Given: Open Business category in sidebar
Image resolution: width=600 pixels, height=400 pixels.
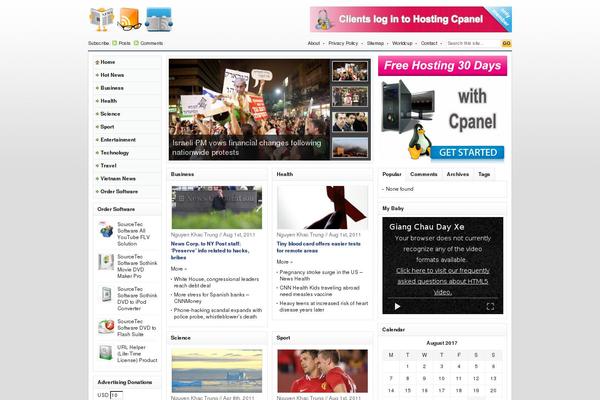Looking at the screenshot, I should click(x=112, y=88).
